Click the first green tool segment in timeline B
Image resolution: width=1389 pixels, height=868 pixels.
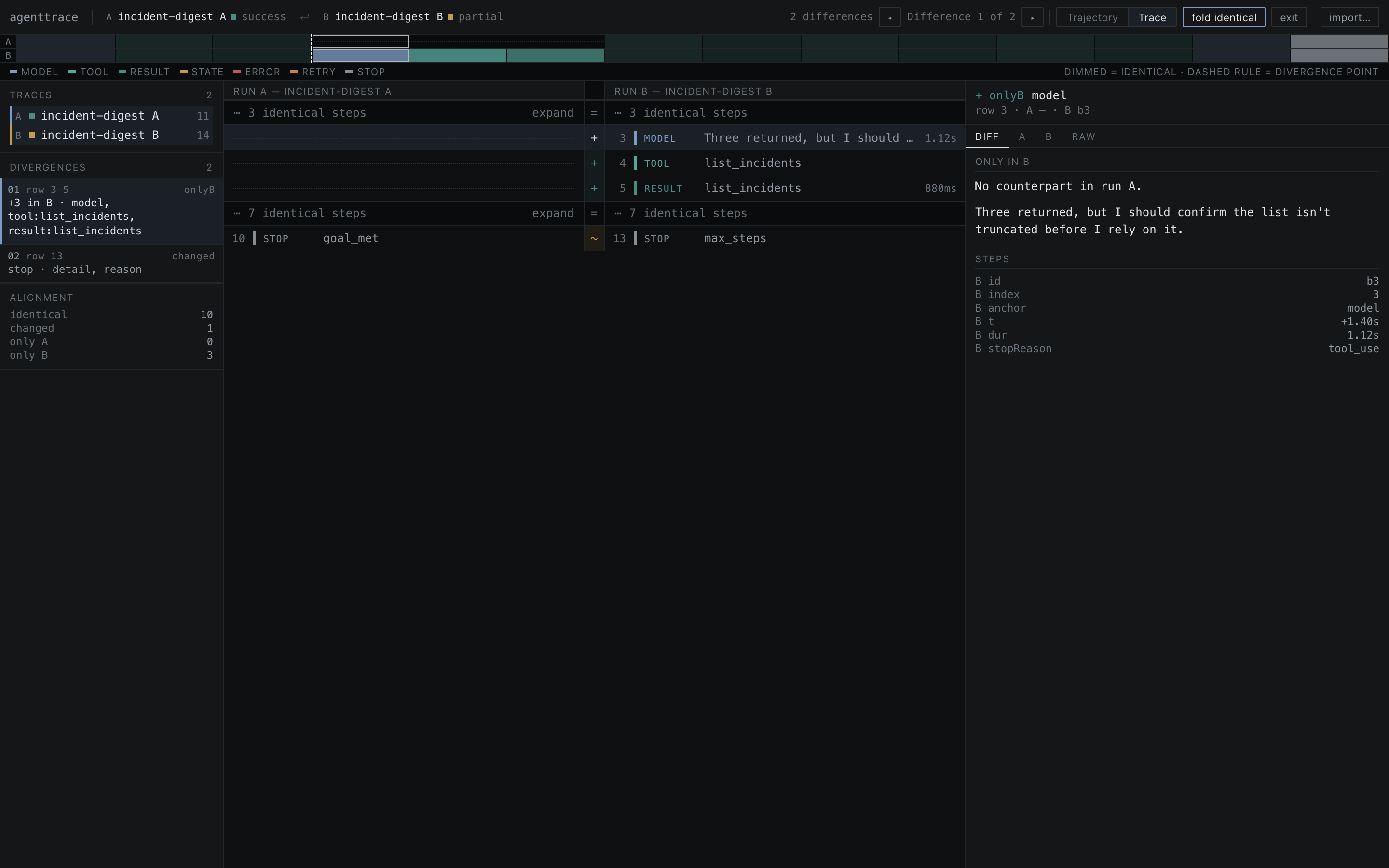(457, 55)
